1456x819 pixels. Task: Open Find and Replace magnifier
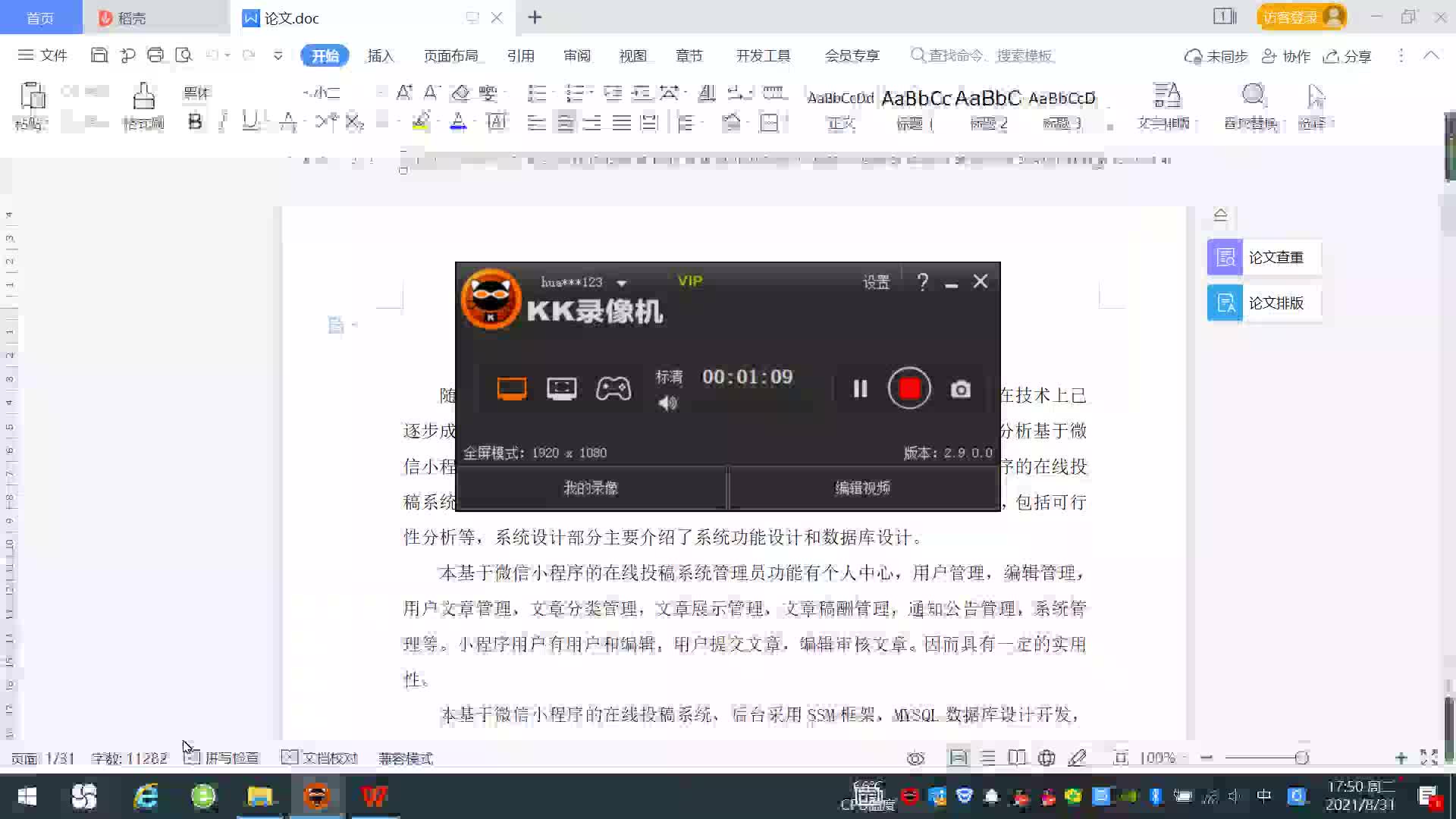point(1253,96)
